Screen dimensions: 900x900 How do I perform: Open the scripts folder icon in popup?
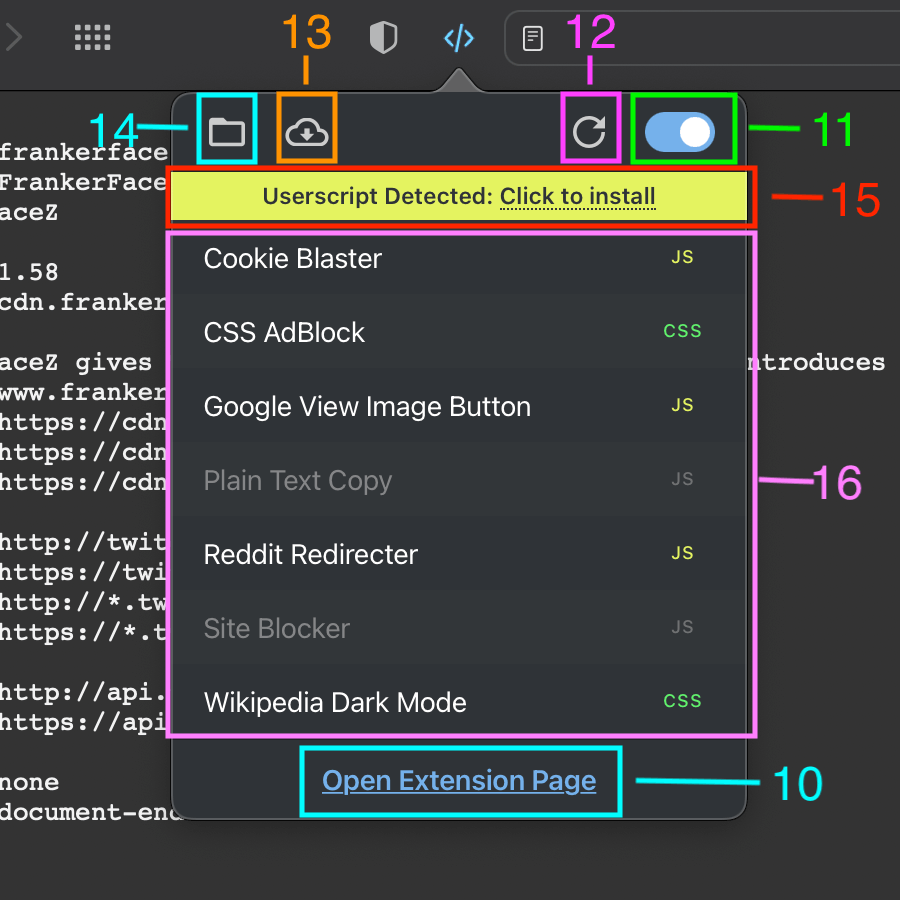[x=227, y=131]
